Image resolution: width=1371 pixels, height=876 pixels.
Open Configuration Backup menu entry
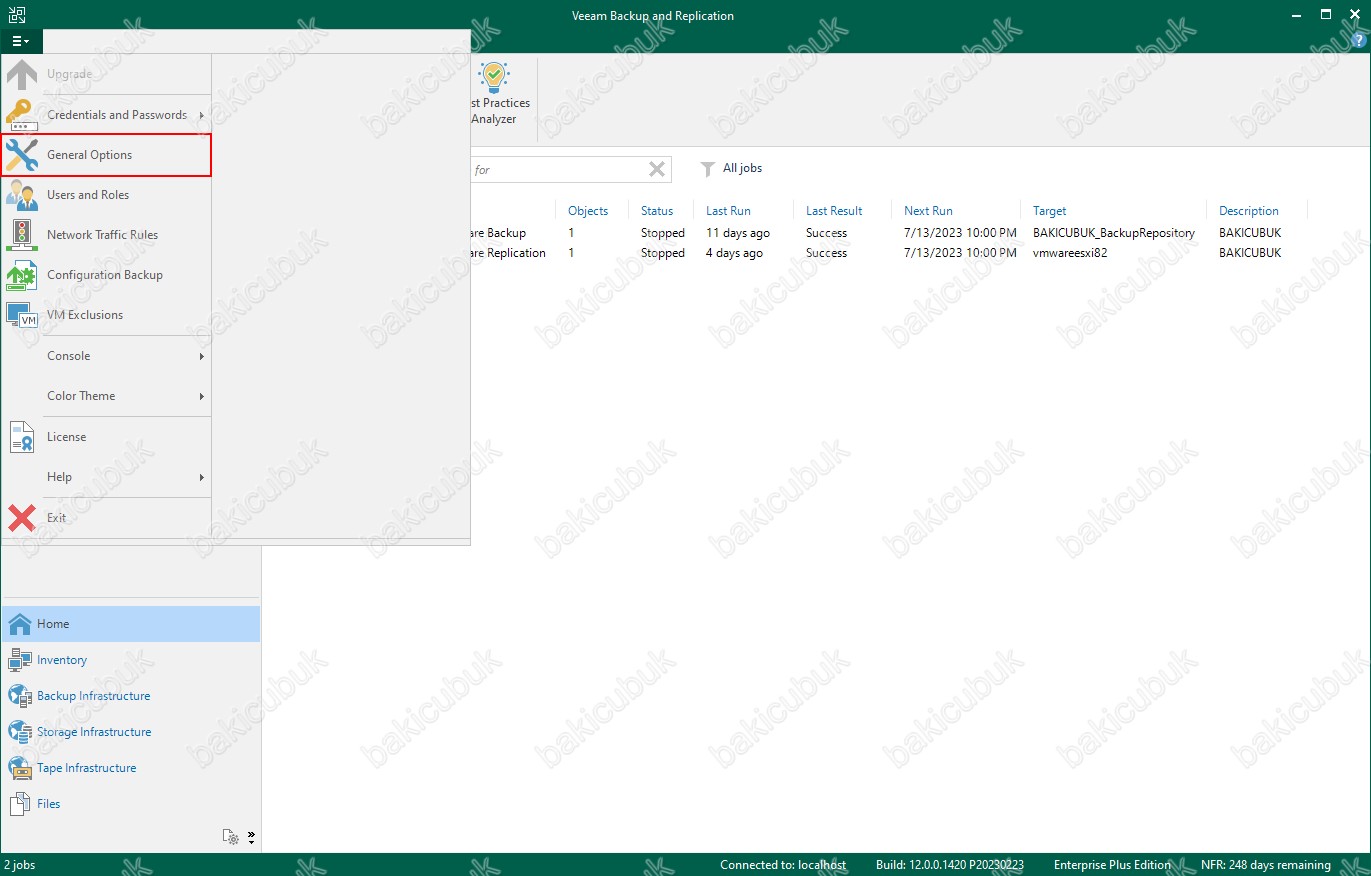tap(106, 275)
